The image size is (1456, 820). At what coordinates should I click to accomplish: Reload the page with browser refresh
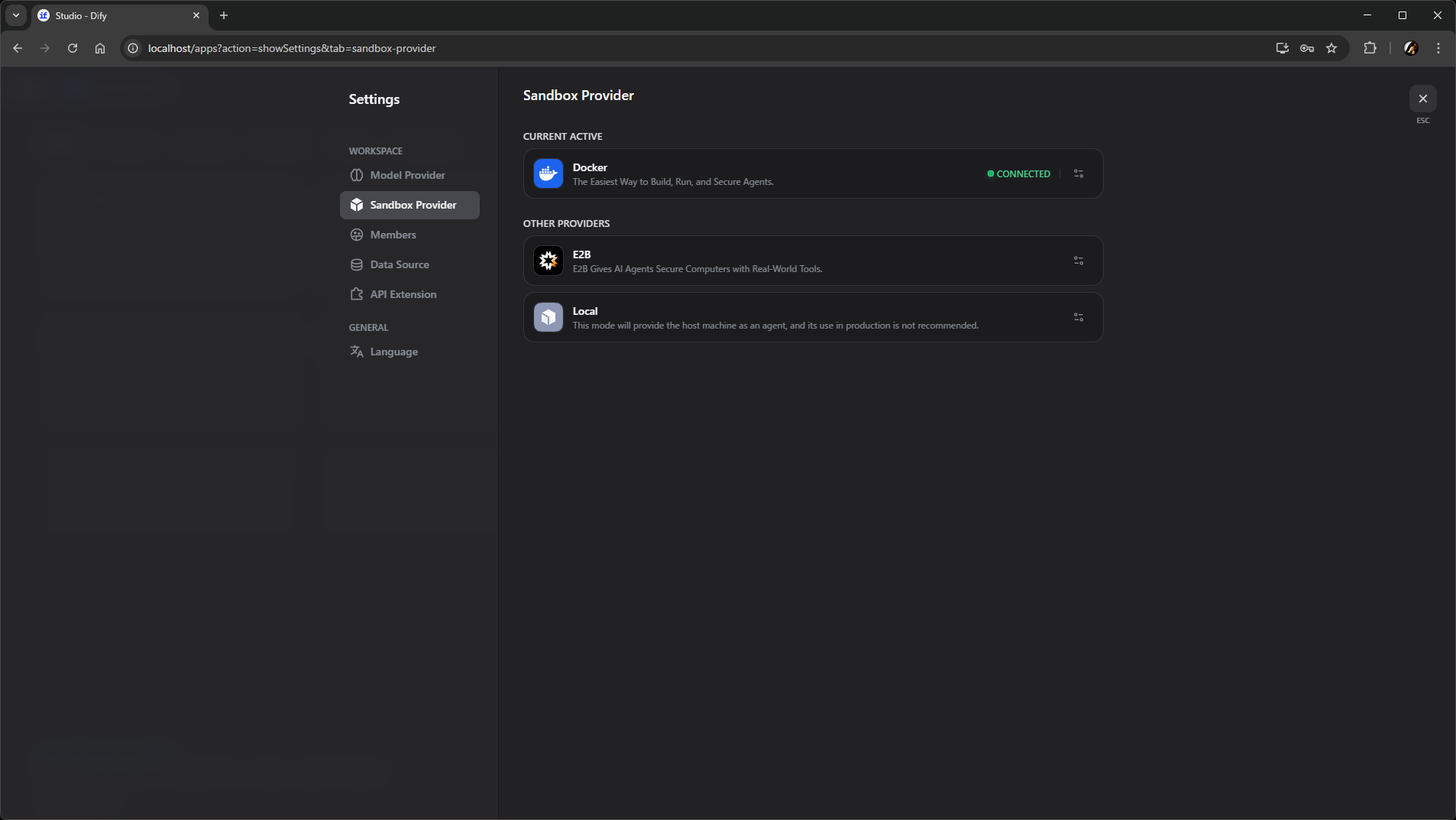pyautogui.click(x=73, y=48)
